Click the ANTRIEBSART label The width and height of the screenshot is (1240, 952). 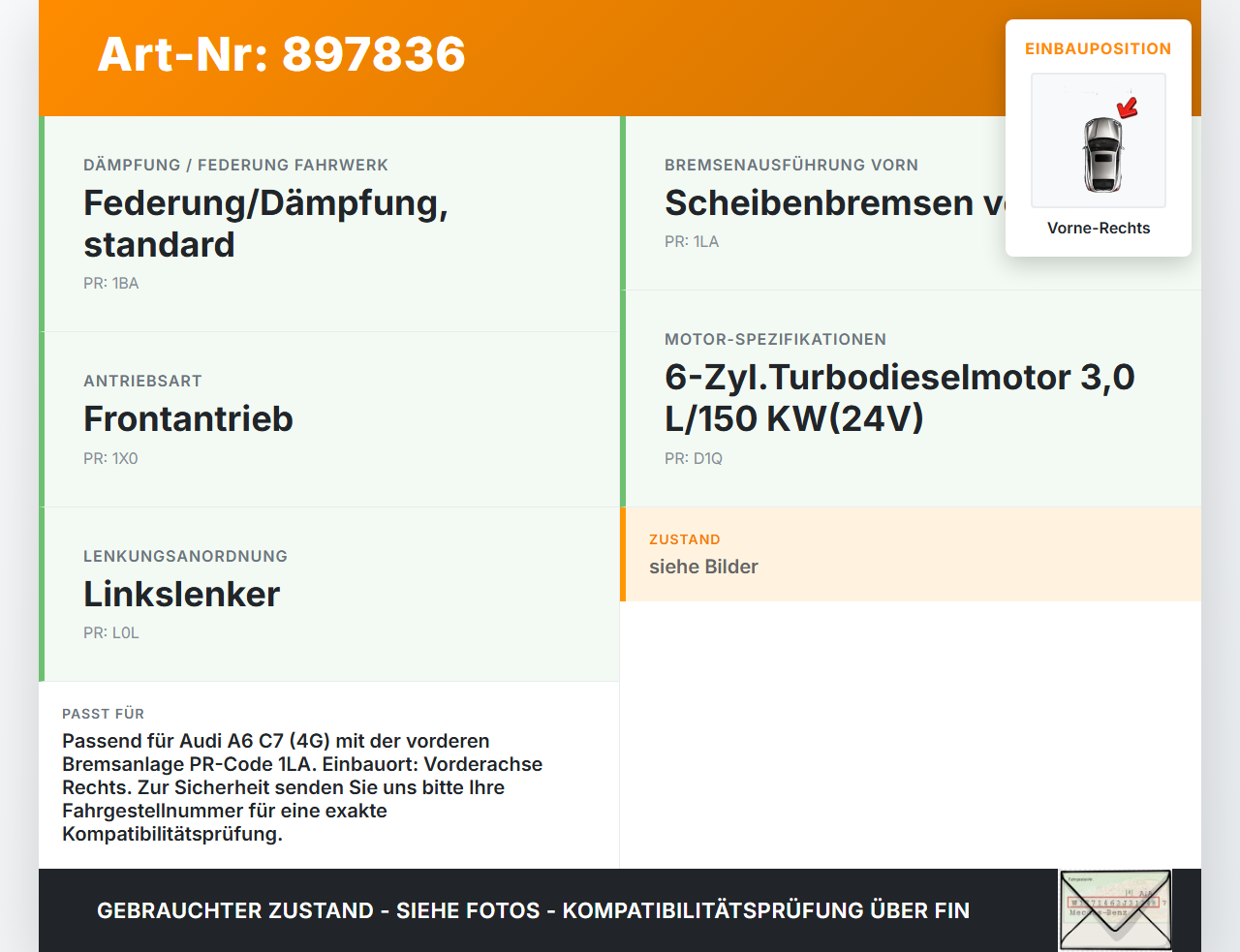coord(142,382)
